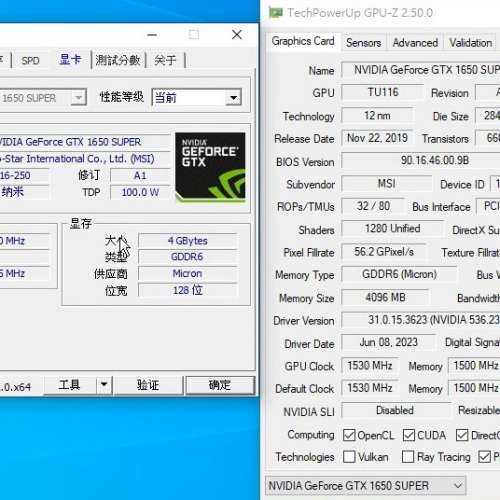Click the Shaders value 1280 Unified
This screenshot has height=500, width=500.
tap(392, 229)
